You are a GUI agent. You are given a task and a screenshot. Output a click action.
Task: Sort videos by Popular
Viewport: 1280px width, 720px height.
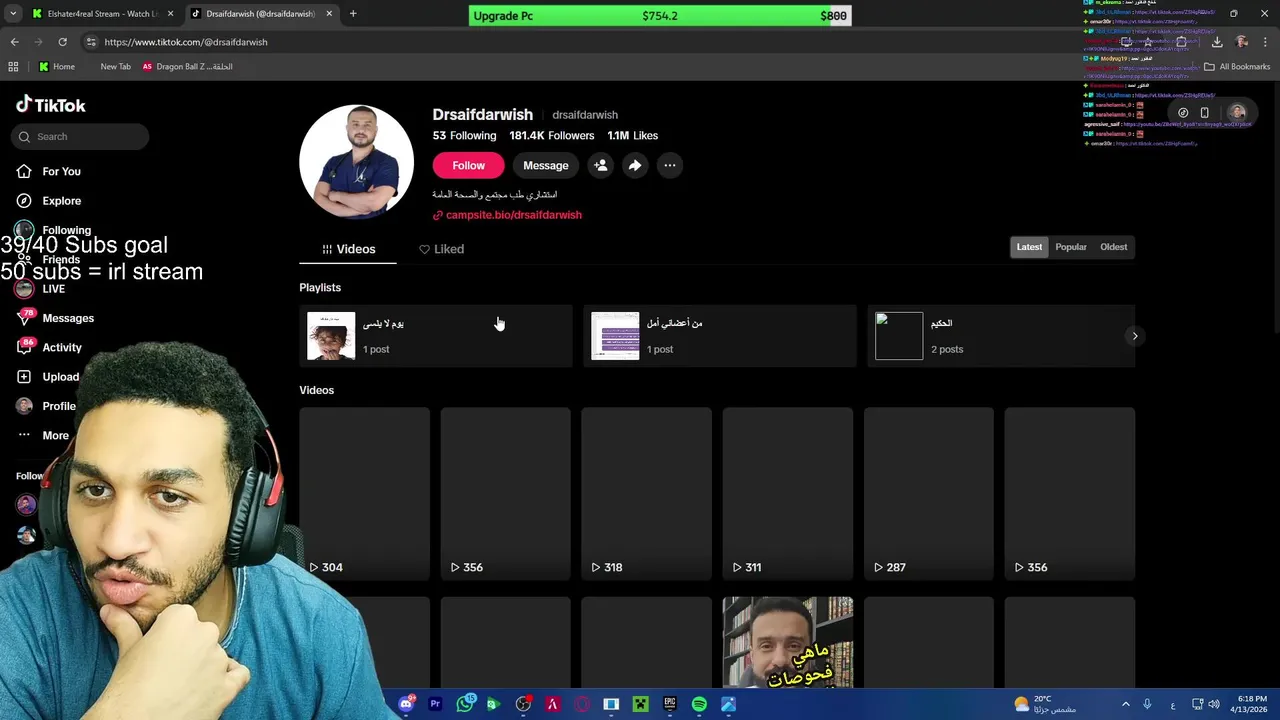point(1071,247)
